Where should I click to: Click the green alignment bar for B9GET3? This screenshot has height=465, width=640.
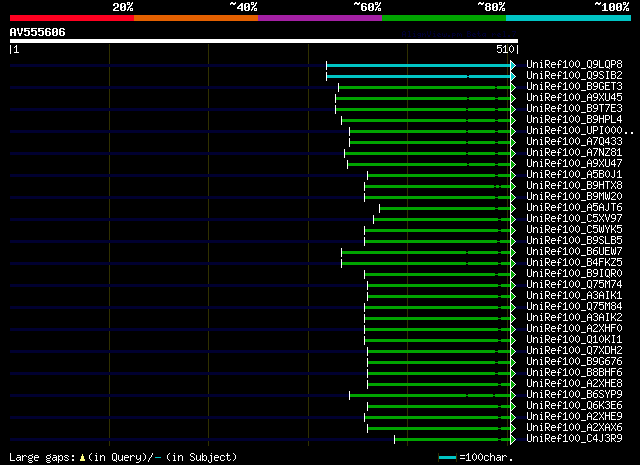pyautogui.click(x=424, y=87)
